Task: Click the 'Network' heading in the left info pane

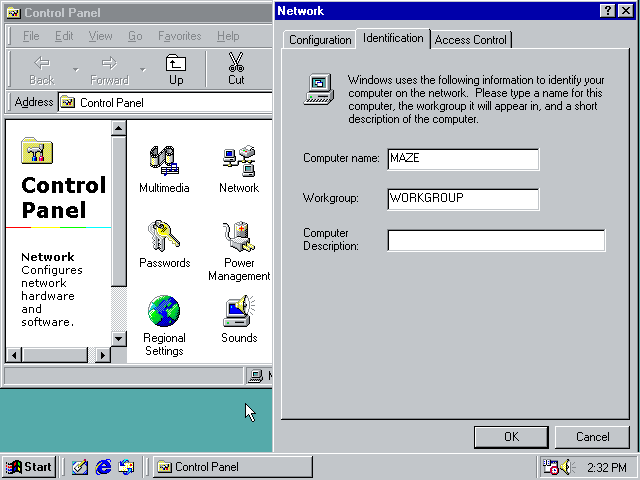Action: [x=48, y=257]
